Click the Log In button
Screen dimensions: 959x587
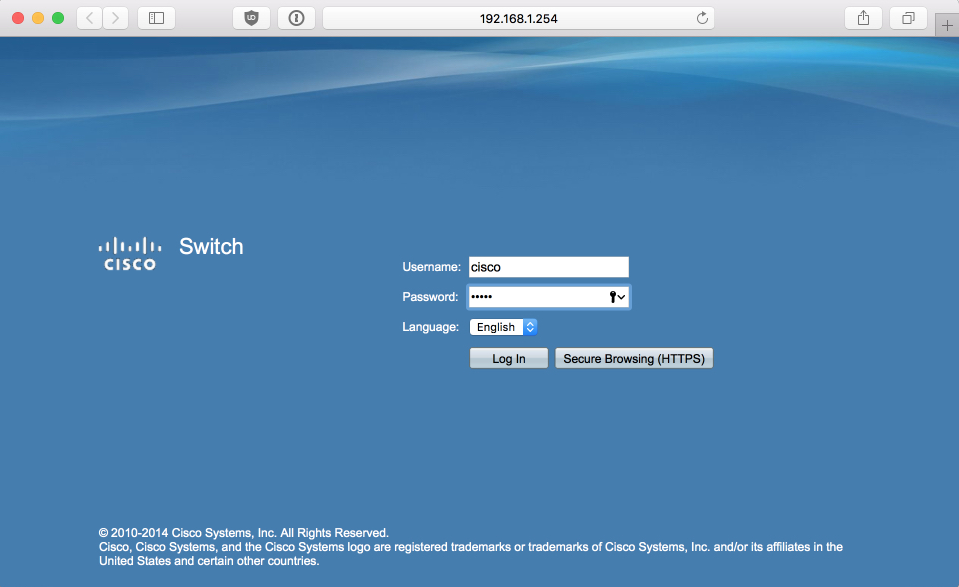coord(509,359)
